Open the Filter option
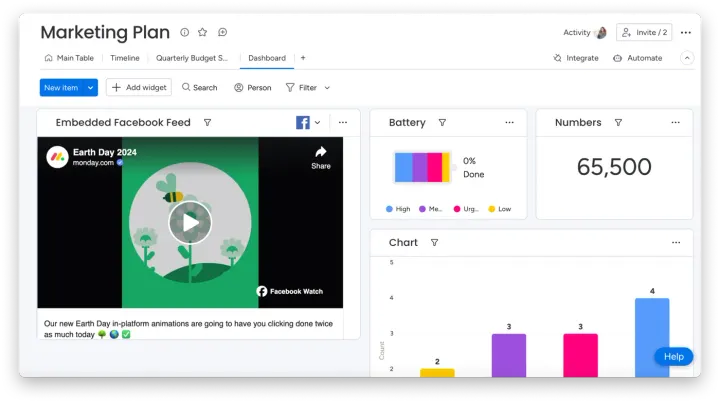 click(x=301, y=87)
